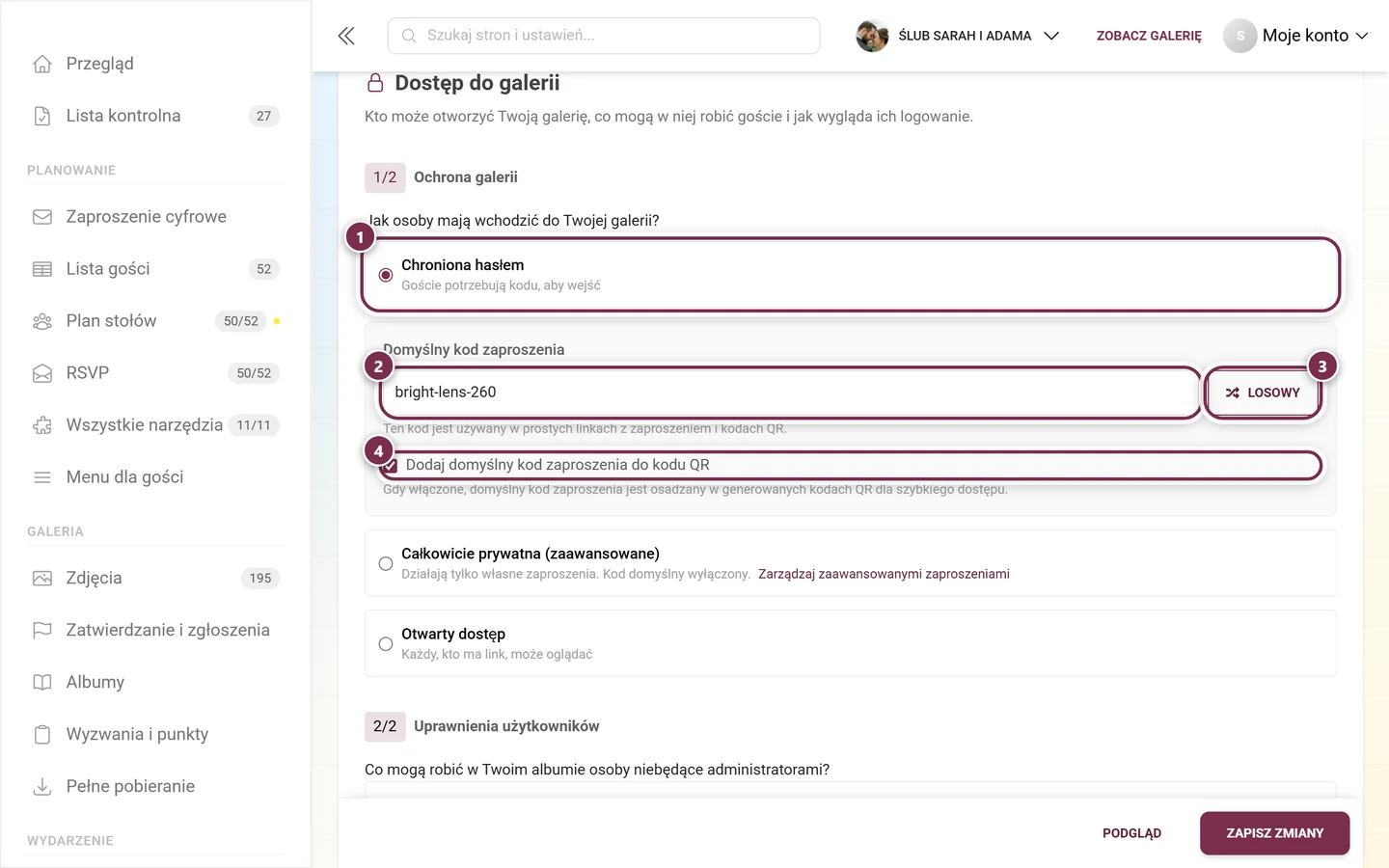Image resolution: width=1389 pixels, height=868 pixels.
Task: Click the Zobacz galerię link
Action: coord(1149,36)
